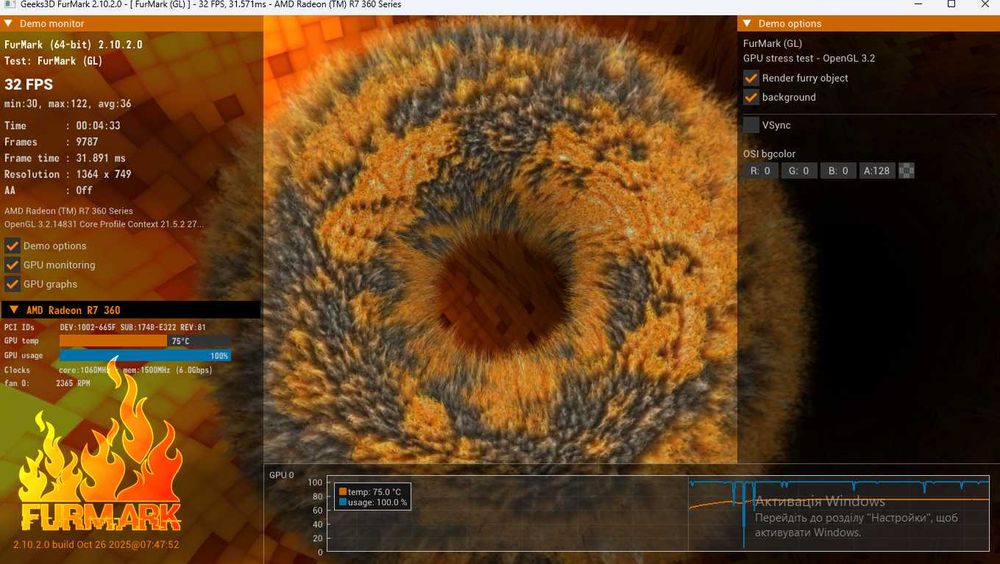Click the fan 0: 2365 RPM line

click(47, 383)
